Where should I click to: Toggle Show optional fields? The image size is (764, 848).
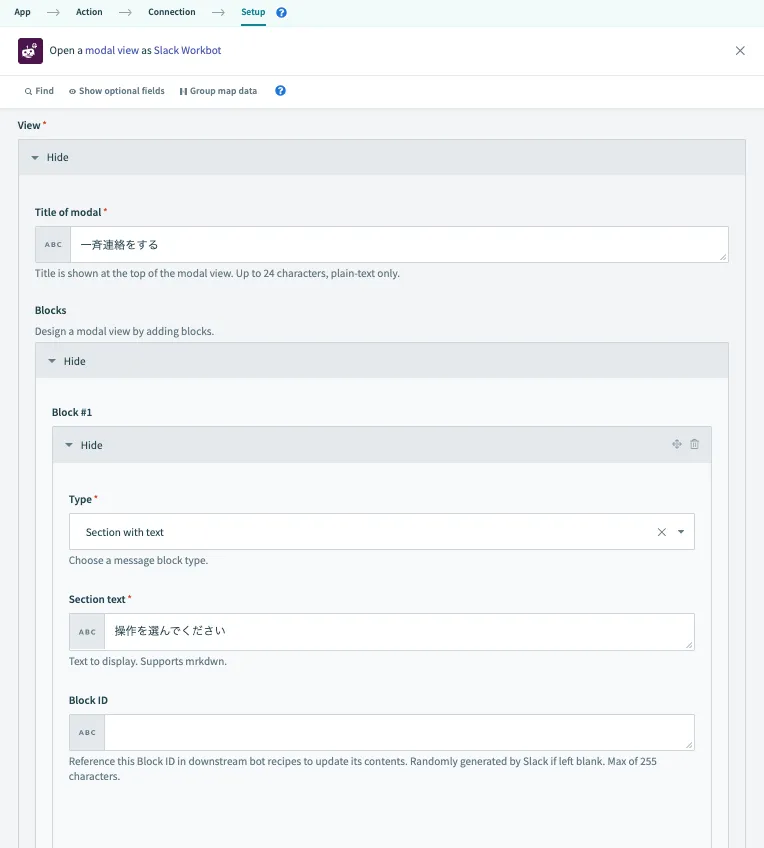click(x=116, y=91)
